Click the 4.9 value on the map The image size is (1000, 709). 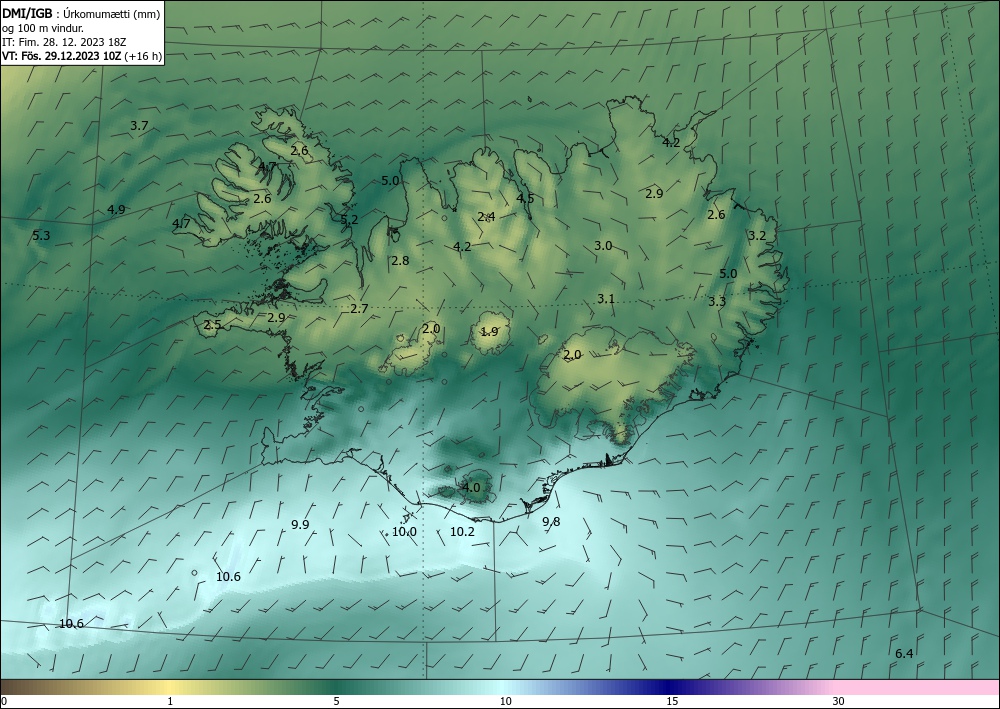point(116,208)
